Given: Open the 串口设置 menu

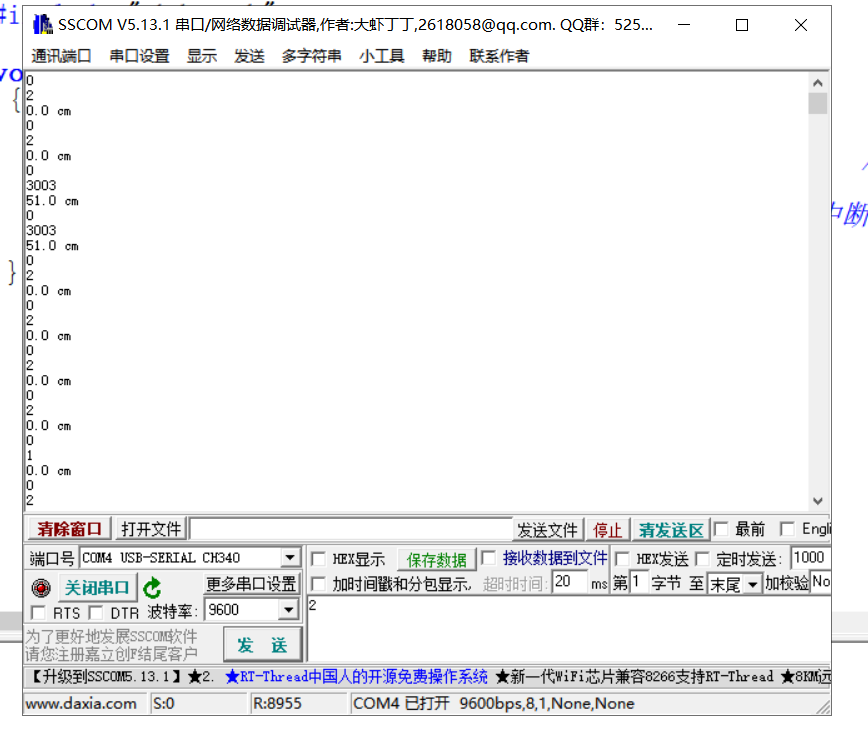Looking at the screenshot, I should click(139, 56).
